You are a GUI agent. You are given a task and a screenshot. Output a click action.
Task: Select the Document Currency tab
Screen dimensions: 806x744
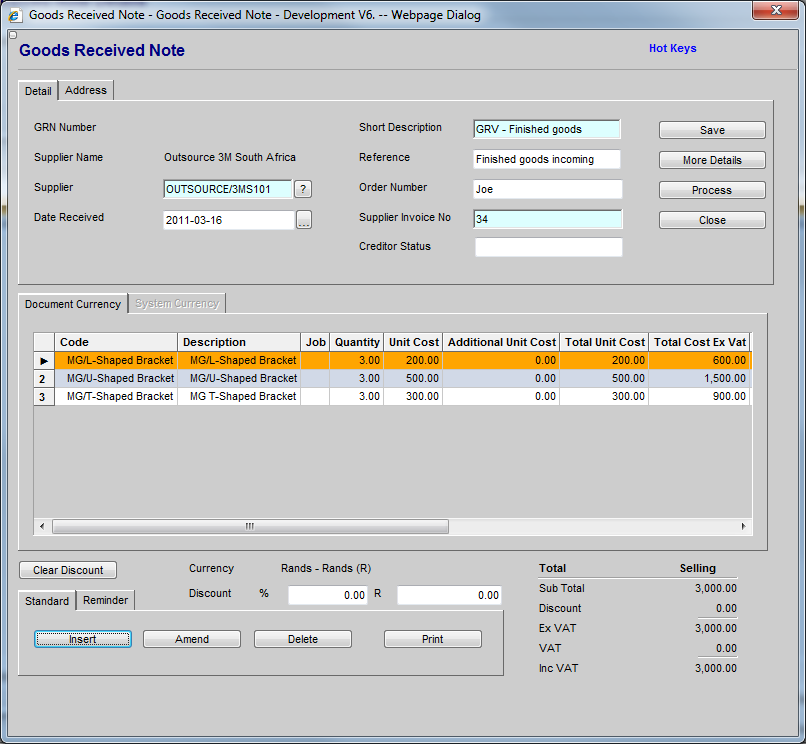point(73,304)
